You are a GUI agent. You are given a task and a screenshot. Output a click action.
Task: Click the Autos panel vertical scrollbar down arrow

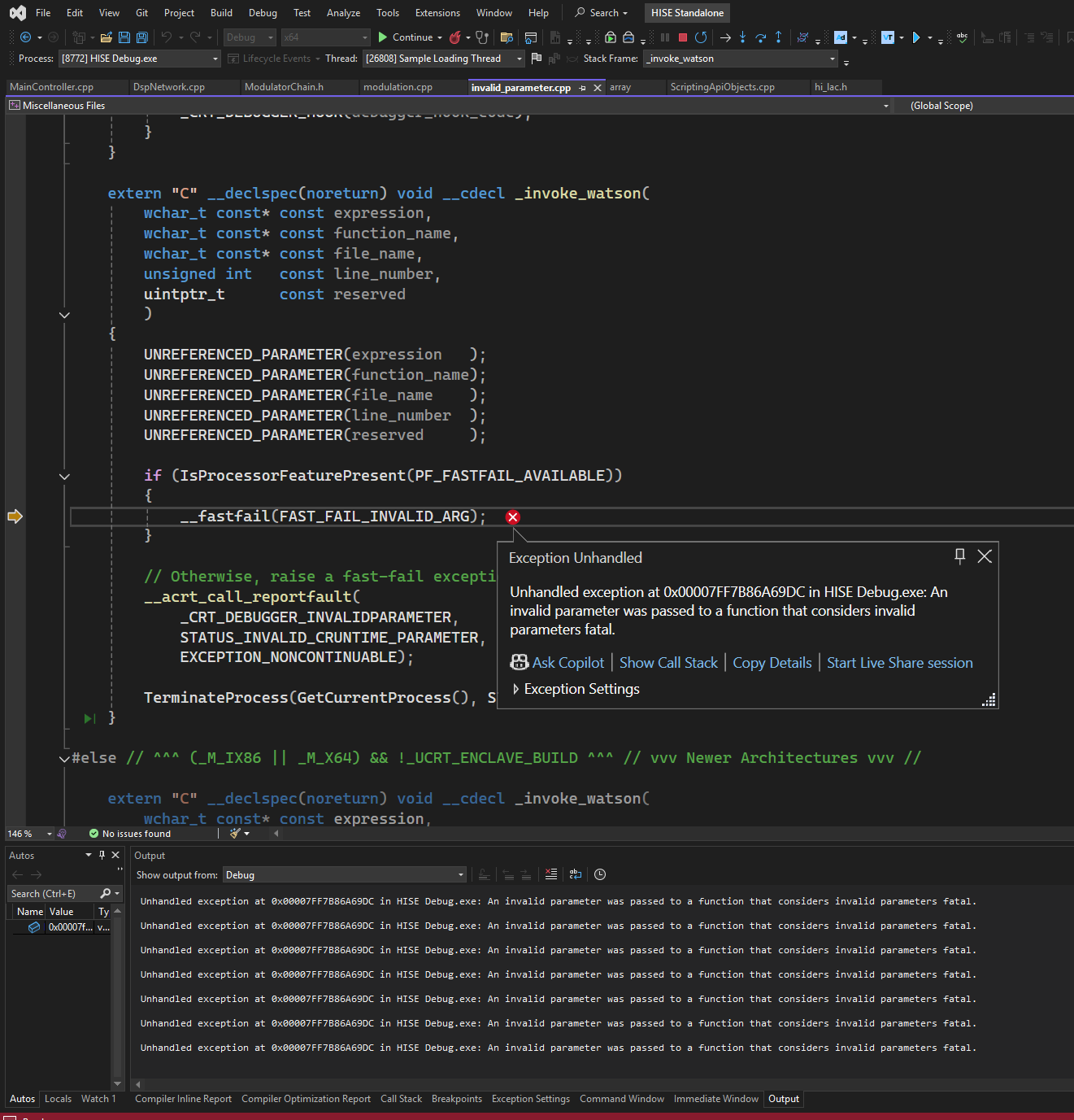coord(117,1083)
